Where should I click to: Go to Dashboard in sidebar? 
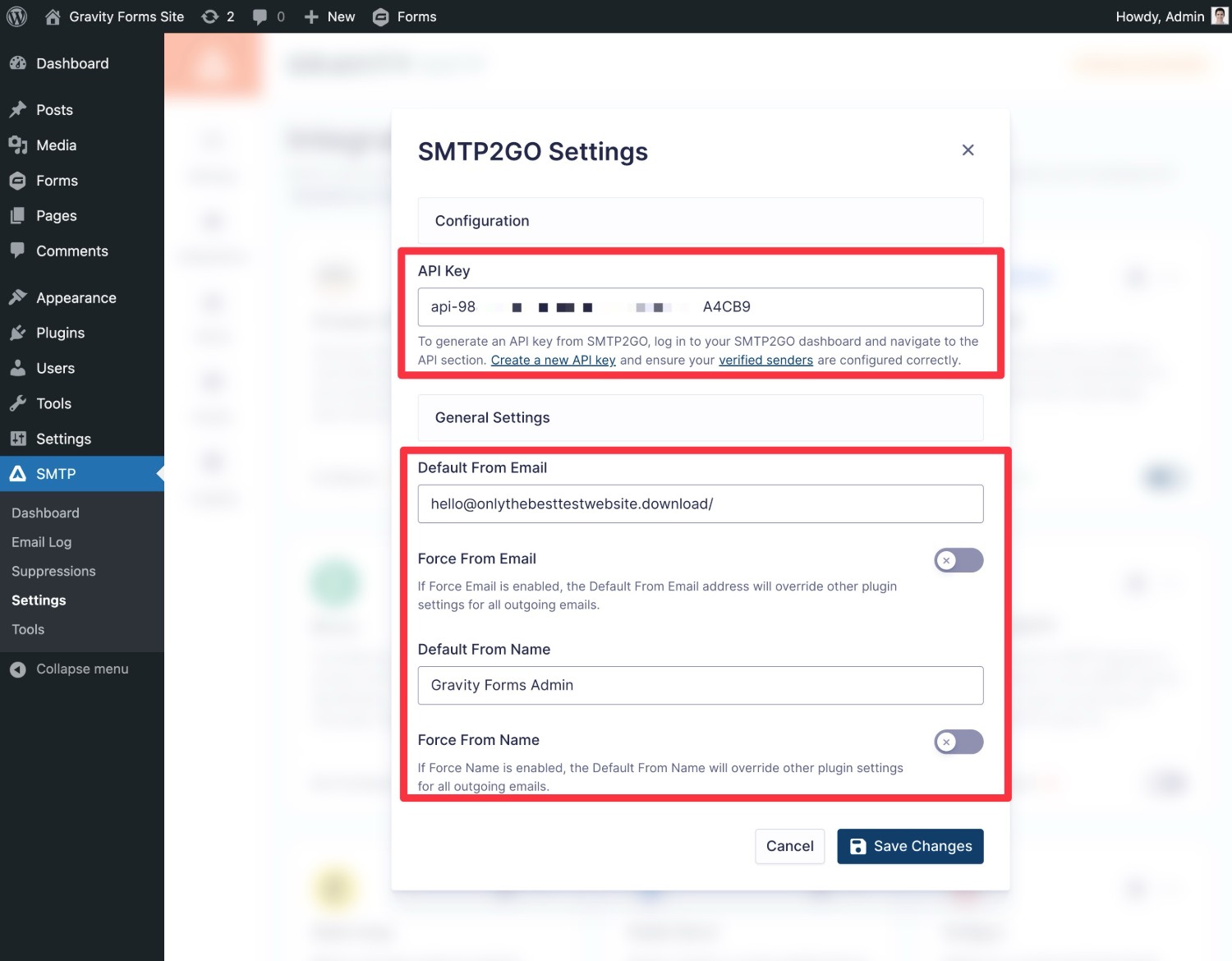point(82,63)
